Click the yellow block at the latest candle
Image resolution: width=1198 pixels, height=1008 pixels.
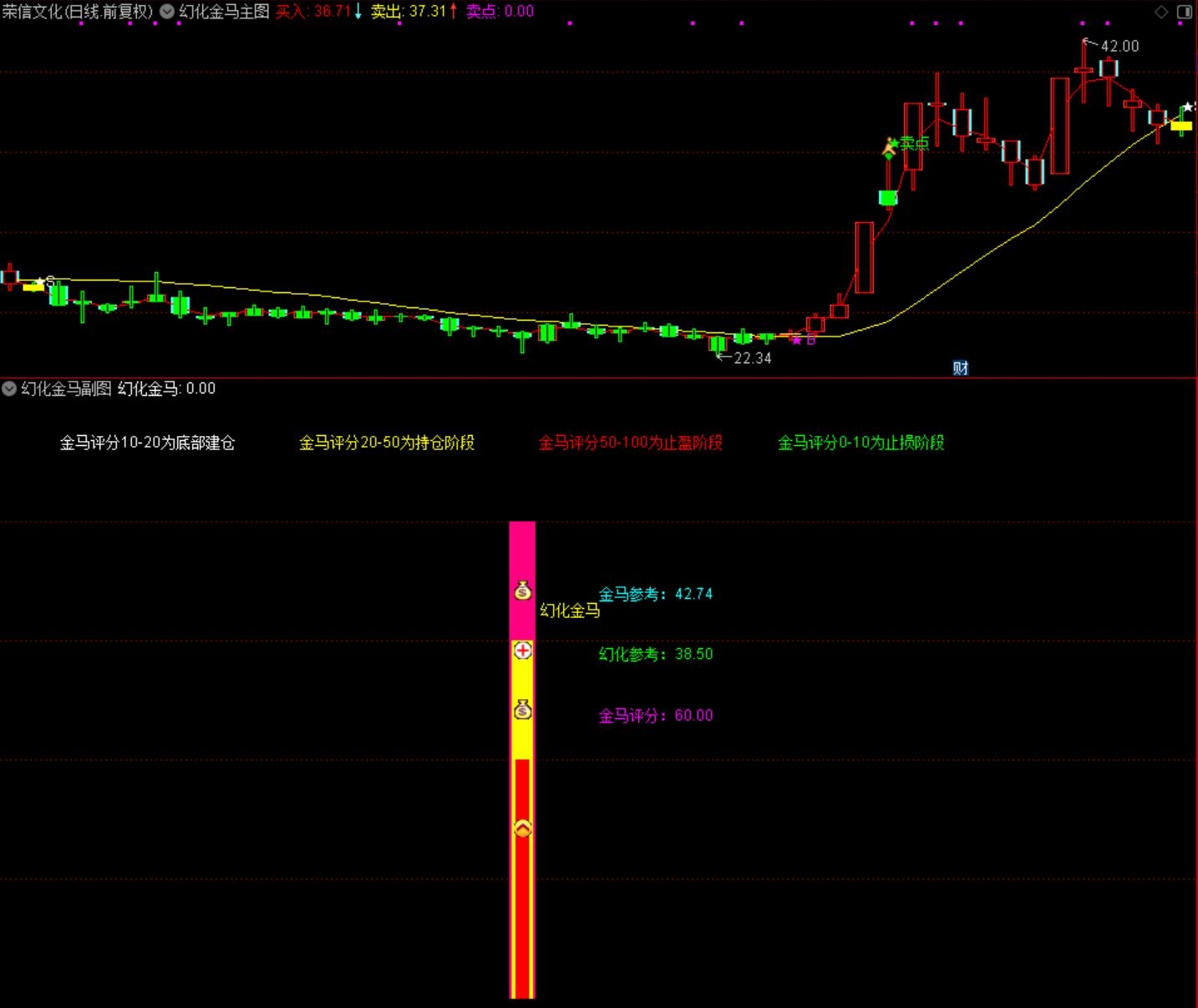(1181, 126)
